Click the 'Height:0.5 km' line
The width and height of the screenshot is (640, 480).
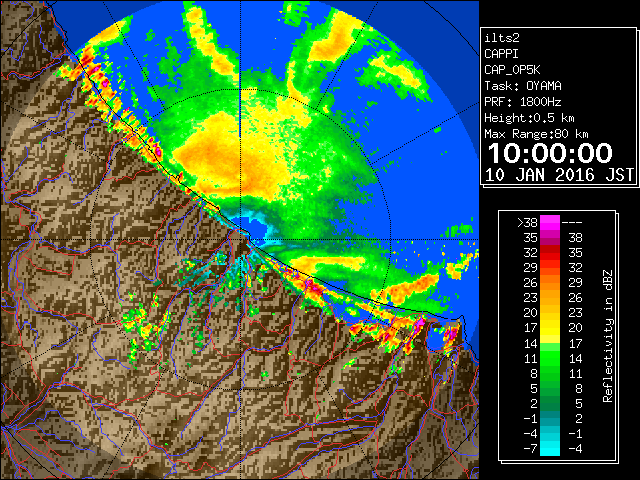point(529,118)
